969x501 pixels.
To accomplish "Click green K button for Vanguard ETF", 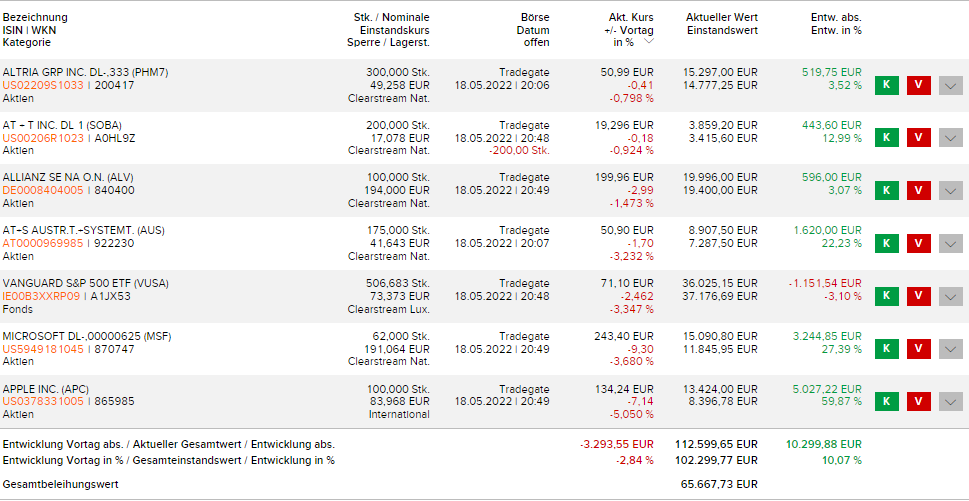I will (885, 296).
